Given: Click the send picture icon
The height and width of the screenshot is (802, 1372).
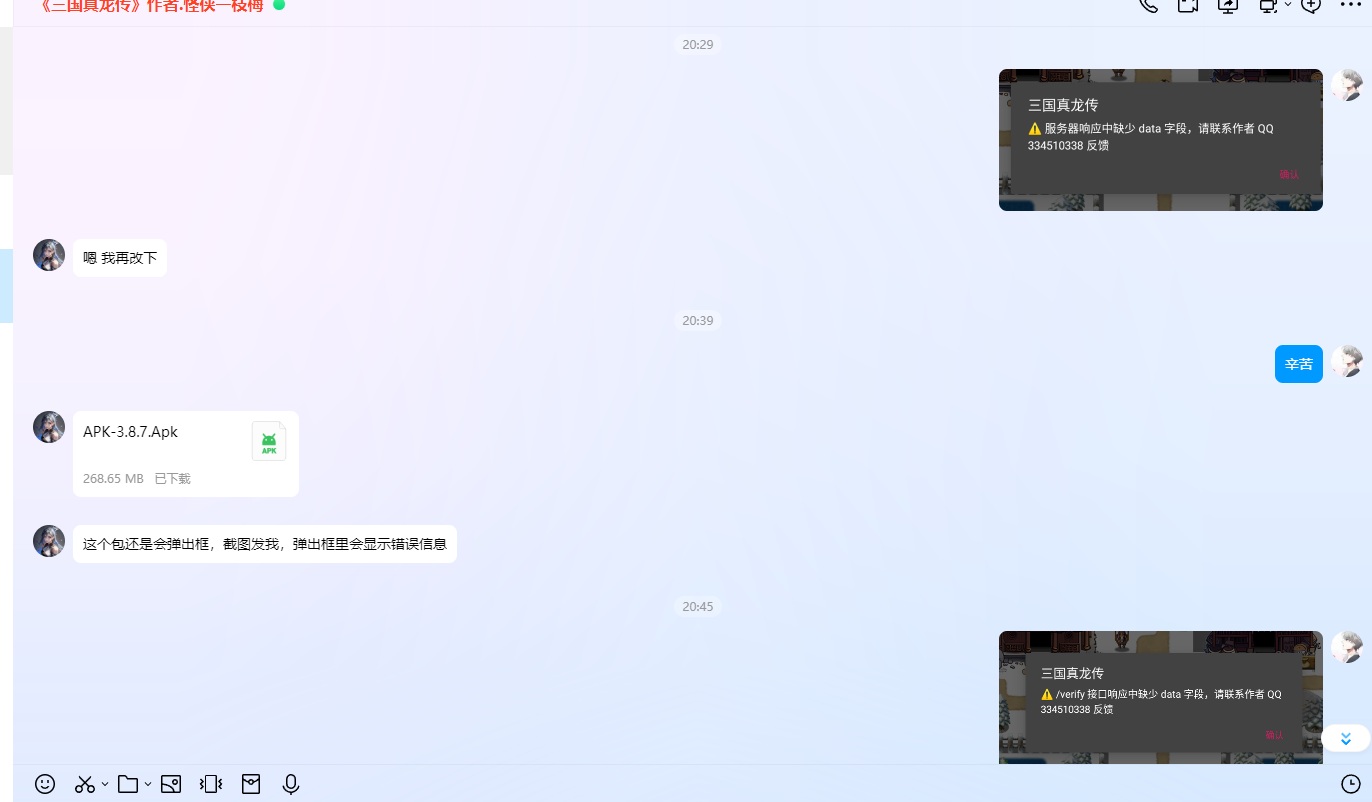Looking at the screenshot, I should click(171, 784).
